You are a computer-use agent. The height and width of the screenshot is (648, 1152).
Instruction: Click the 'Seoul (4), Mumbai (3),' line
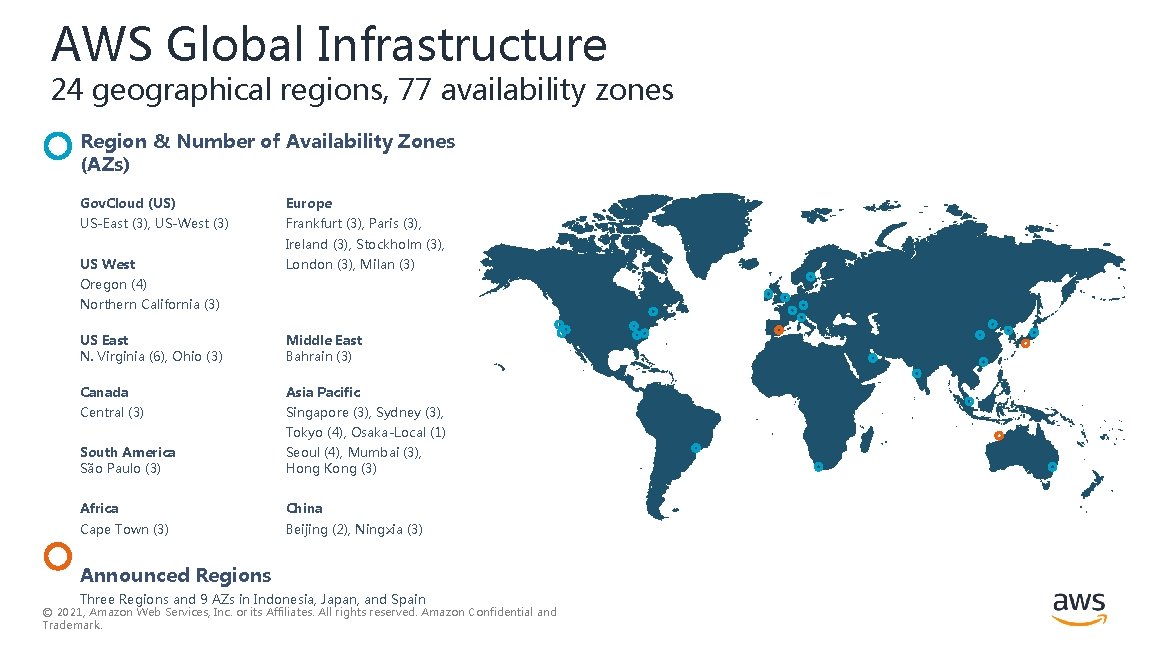point(353,452)
